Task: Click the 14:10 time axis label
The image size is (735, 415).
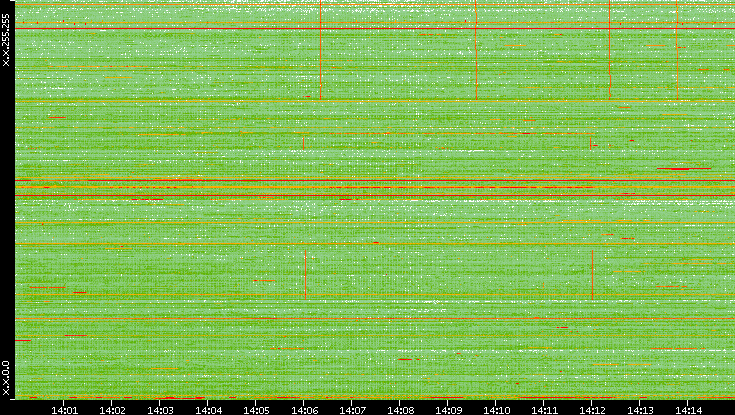Action: pos(496,410)
